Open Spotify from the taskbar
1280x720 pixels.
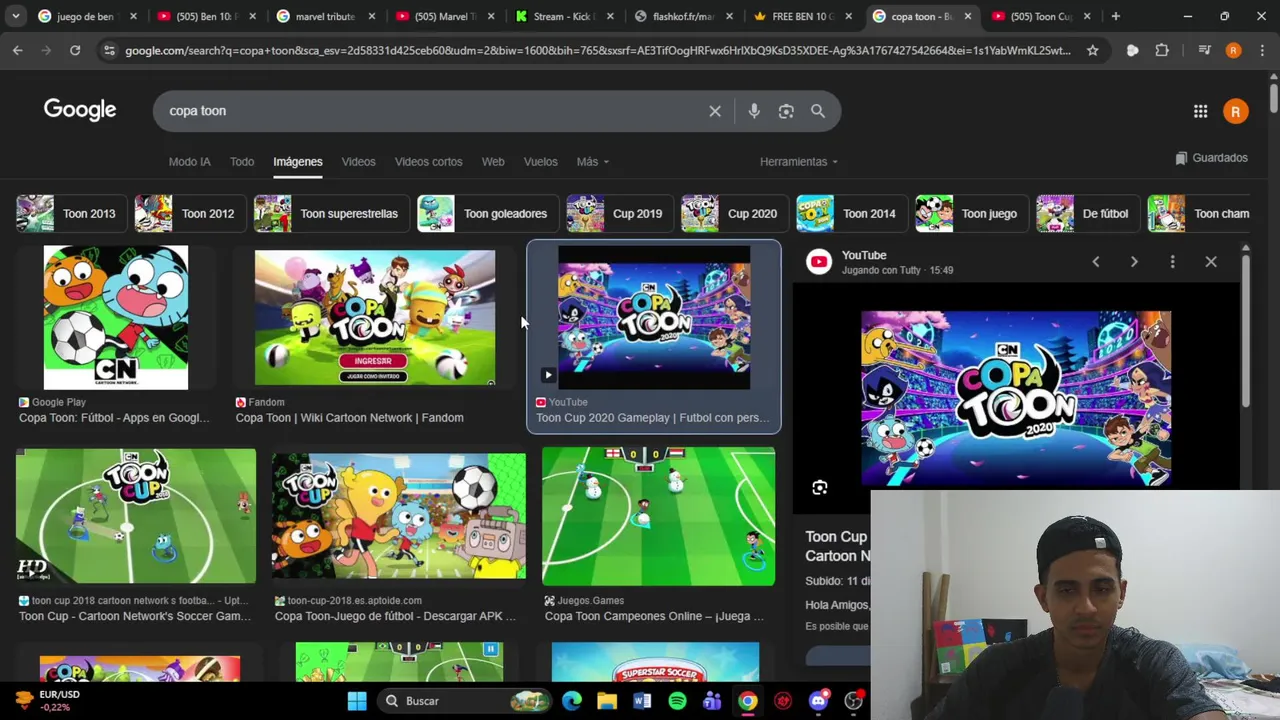677,701
